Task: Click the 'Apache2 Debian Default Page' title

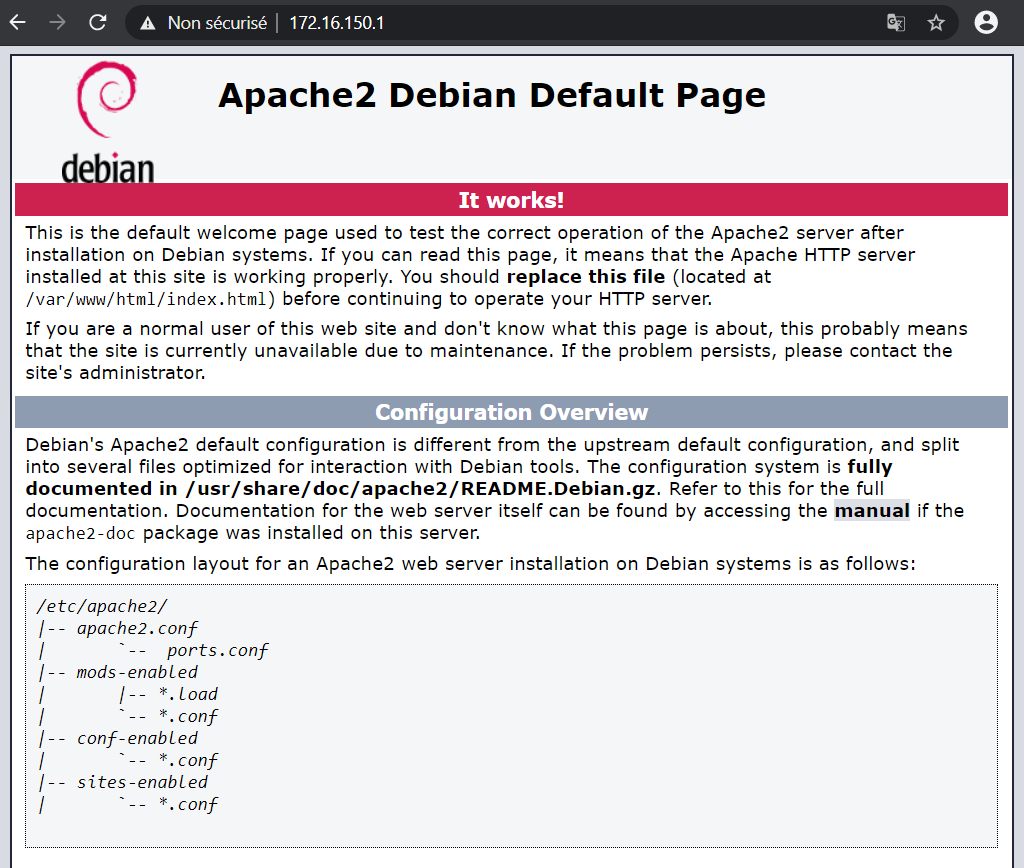Action: (x=491, y=96)
